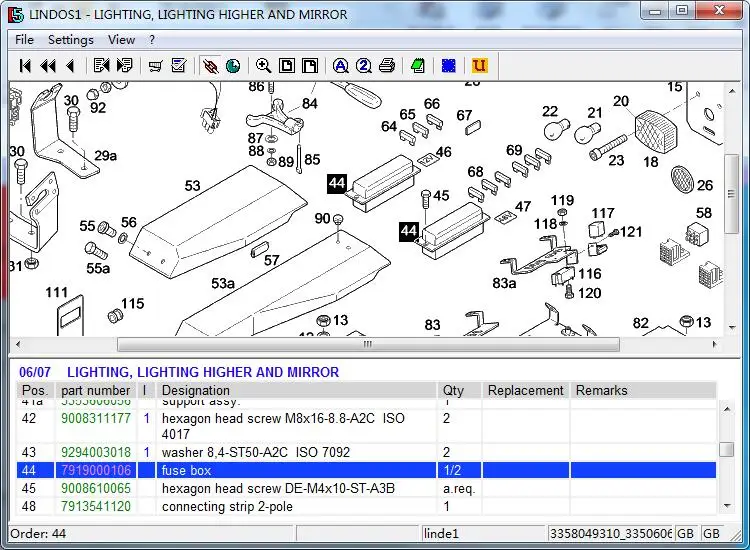
Task: Click part label 53a in the diagram
Action: (223, 284)
